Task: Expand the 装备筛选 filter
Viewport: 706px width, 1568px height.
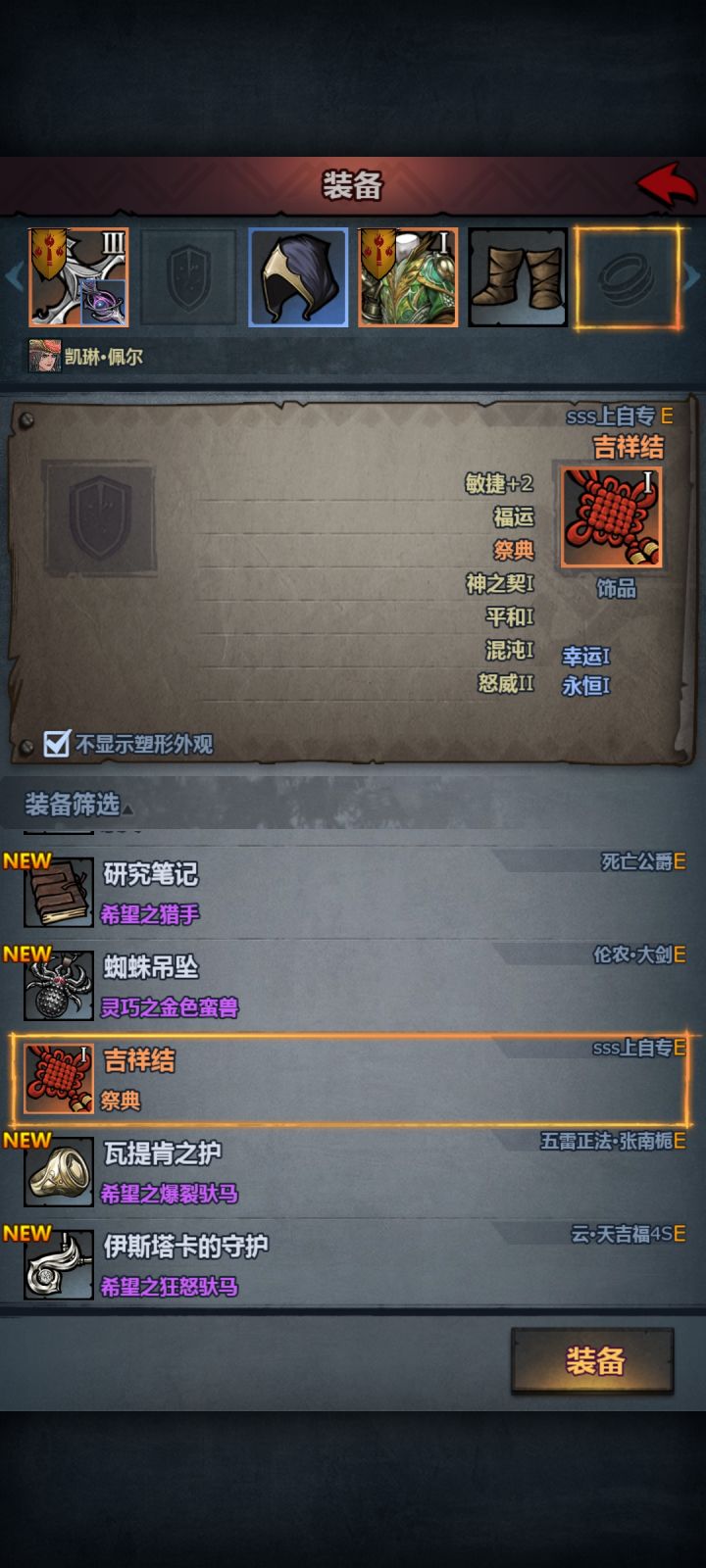Action: click(78, 806)
